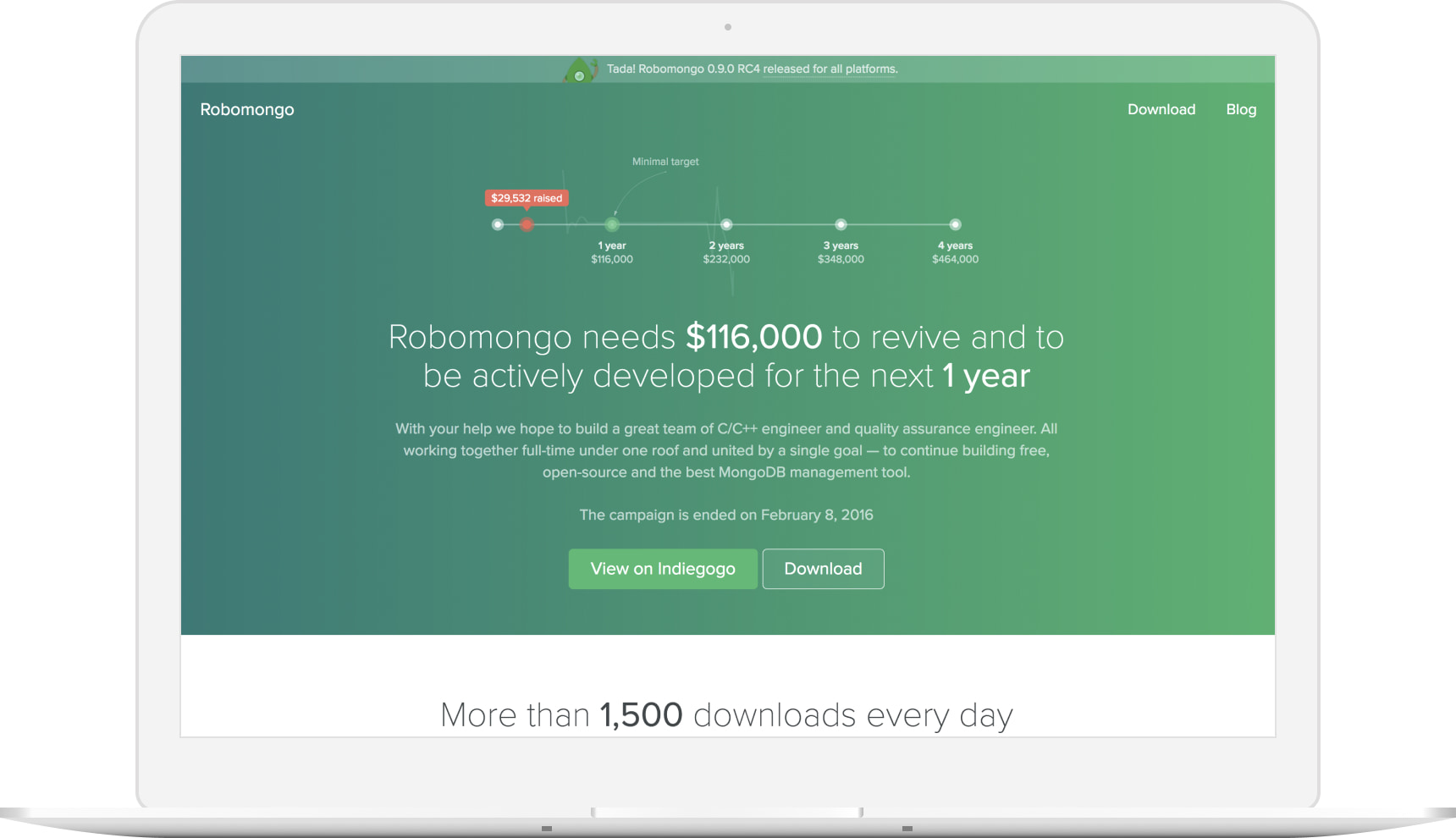Click the '$464,000' label under 4 years
1456x838 pixels.
click(x=955, y=260)
